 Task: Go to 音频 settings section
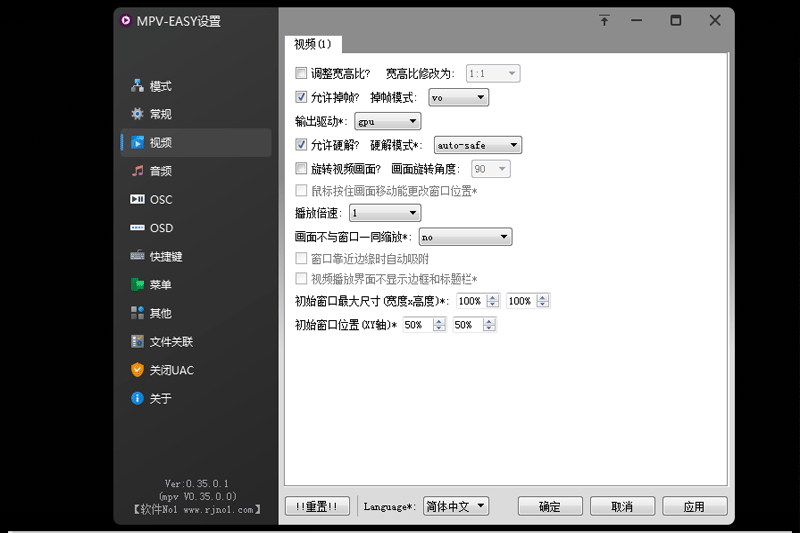pyautogui.click(x=196, y=171)
